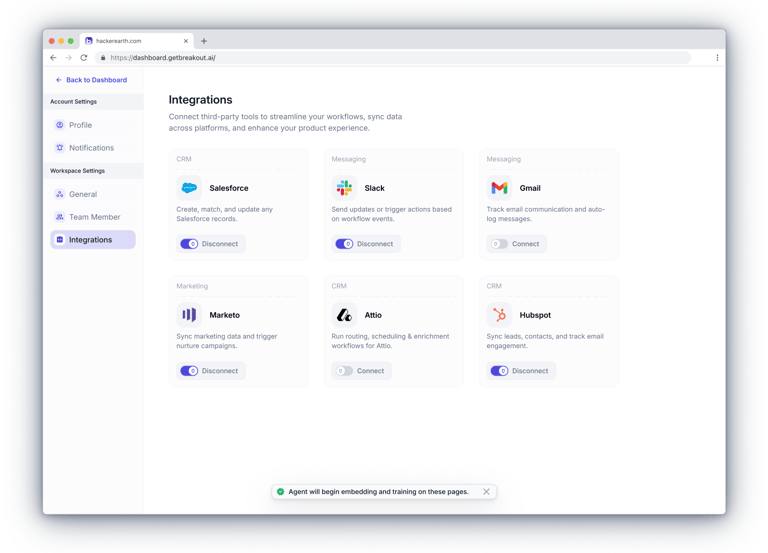The height and width of the screenshot is (553, 768).
Task: Click the Attio description about routing and scheduling
Action: [390, 341]
